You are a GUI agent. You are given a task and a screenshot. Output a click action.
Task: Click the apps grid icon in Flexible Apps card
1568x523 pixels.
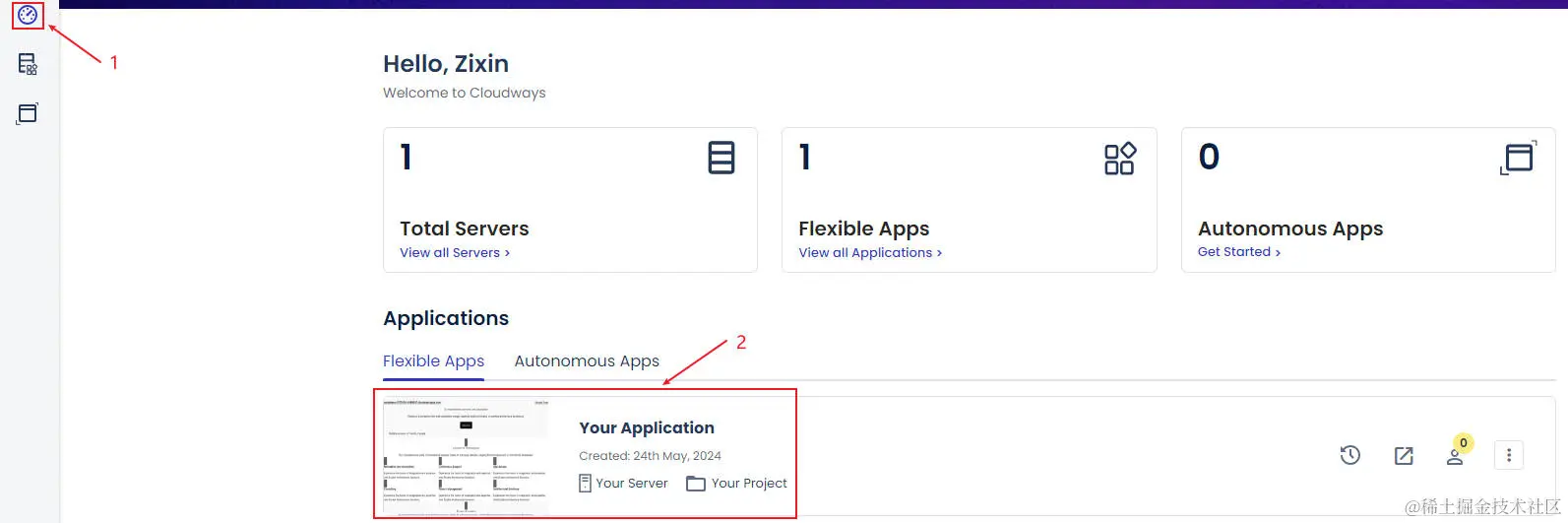(x=1120, y=158)
